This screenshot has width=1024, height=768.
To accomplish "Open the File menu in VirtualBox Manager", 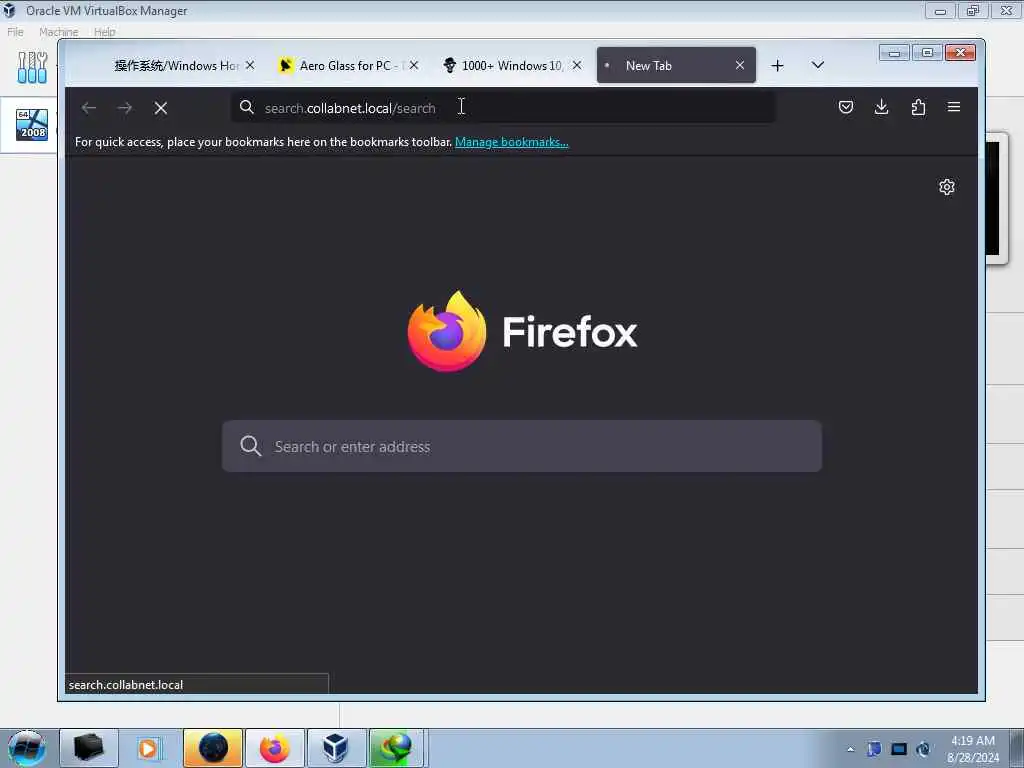I will (15, 32).
